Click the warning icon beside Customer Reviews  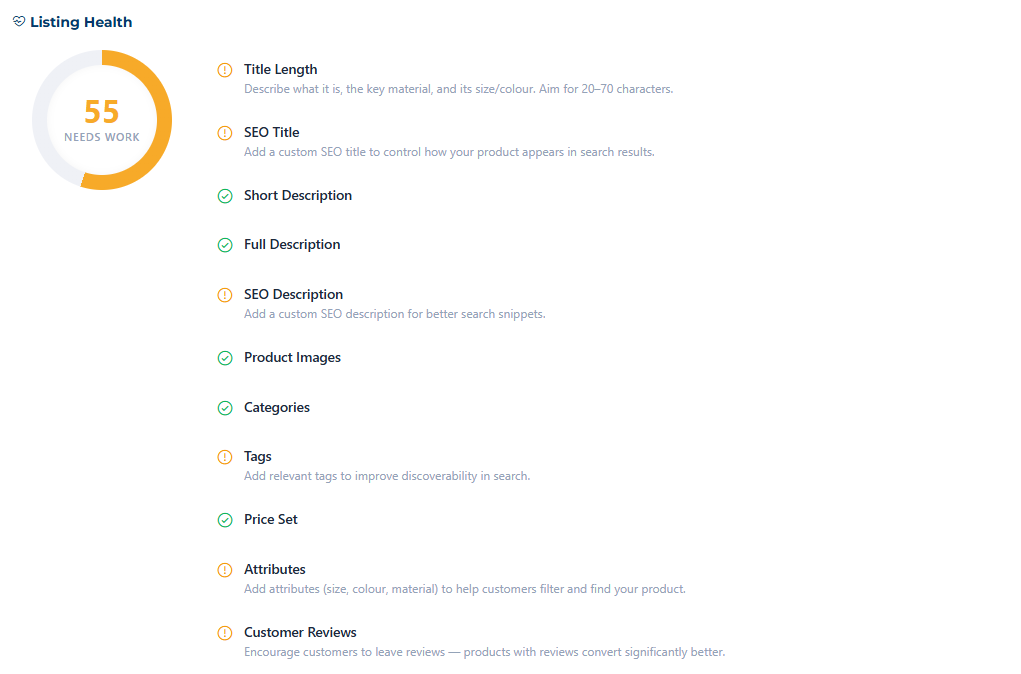225,633
